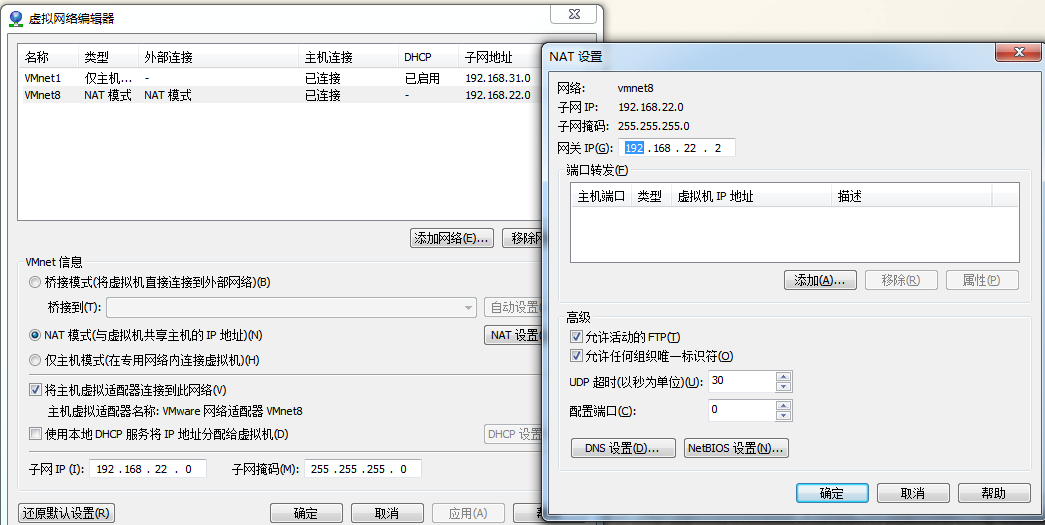This screenshot has height=525, width=1045.
Task: Click the 子网掩码(M) input field
Action: click(x=363, y=469)
